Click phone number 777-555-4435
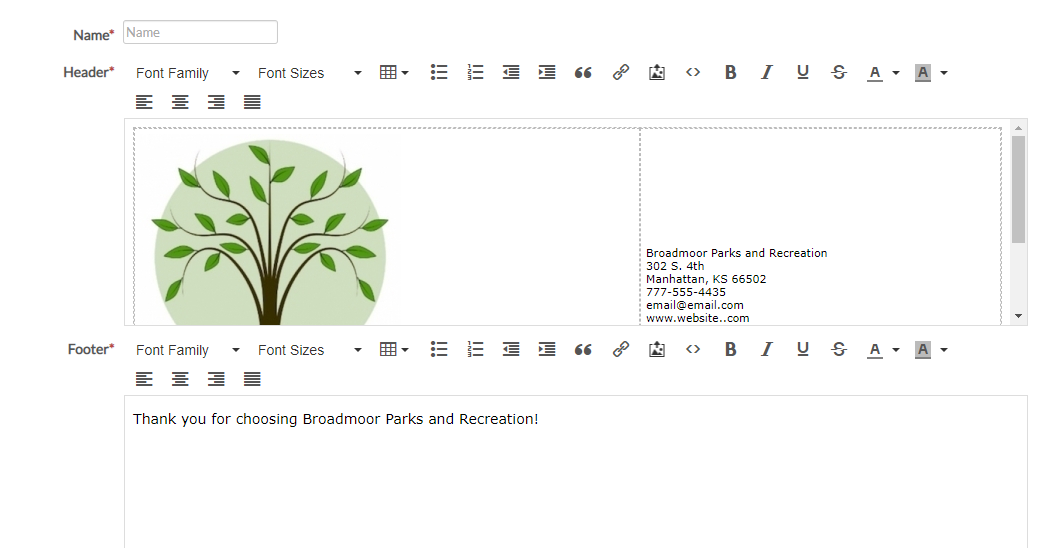This screenshot has height=548, width=1052. click(x=686, y=292)
